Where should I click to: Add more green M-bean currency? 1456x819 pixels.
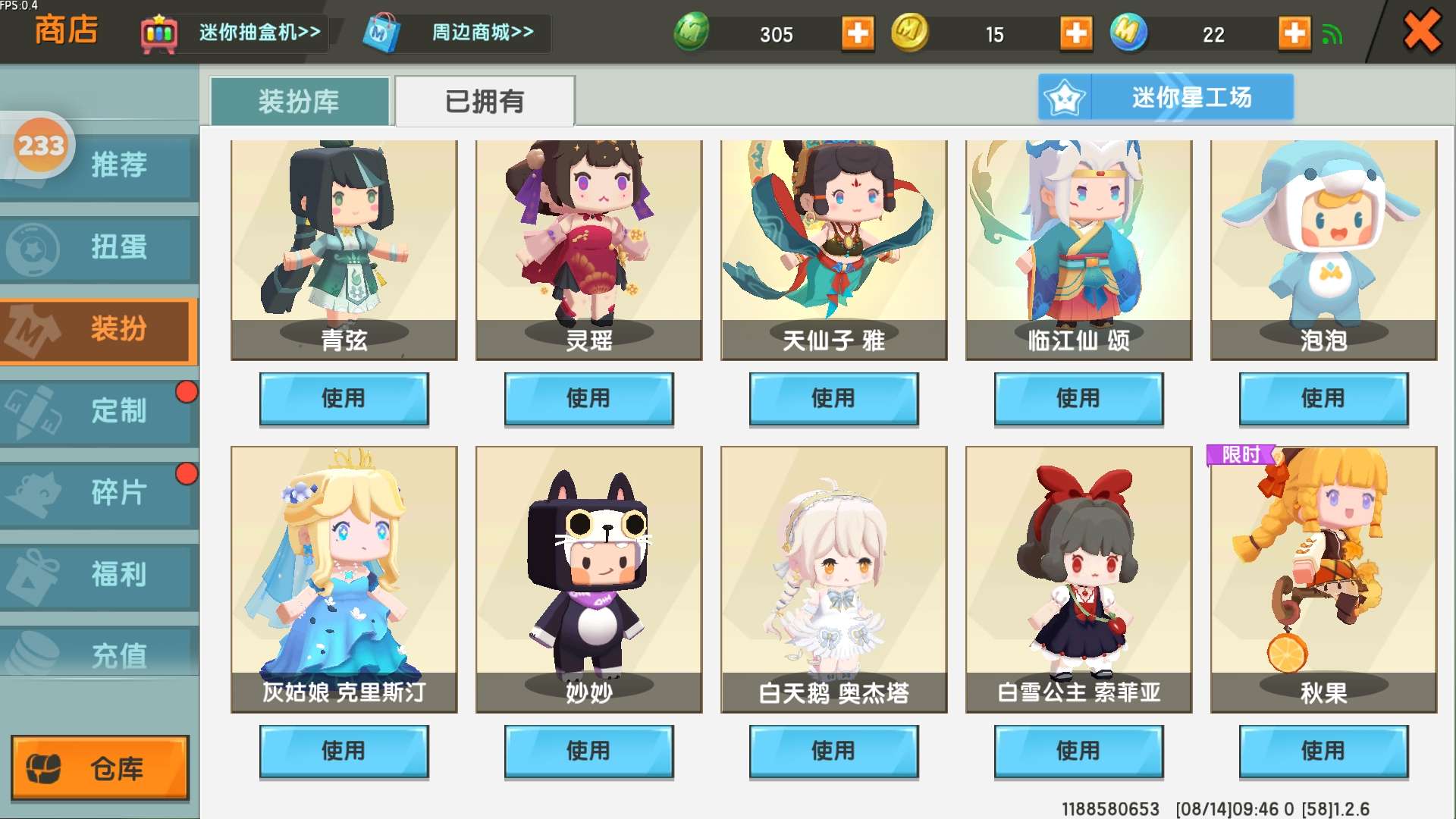click(x=858, y=34)
